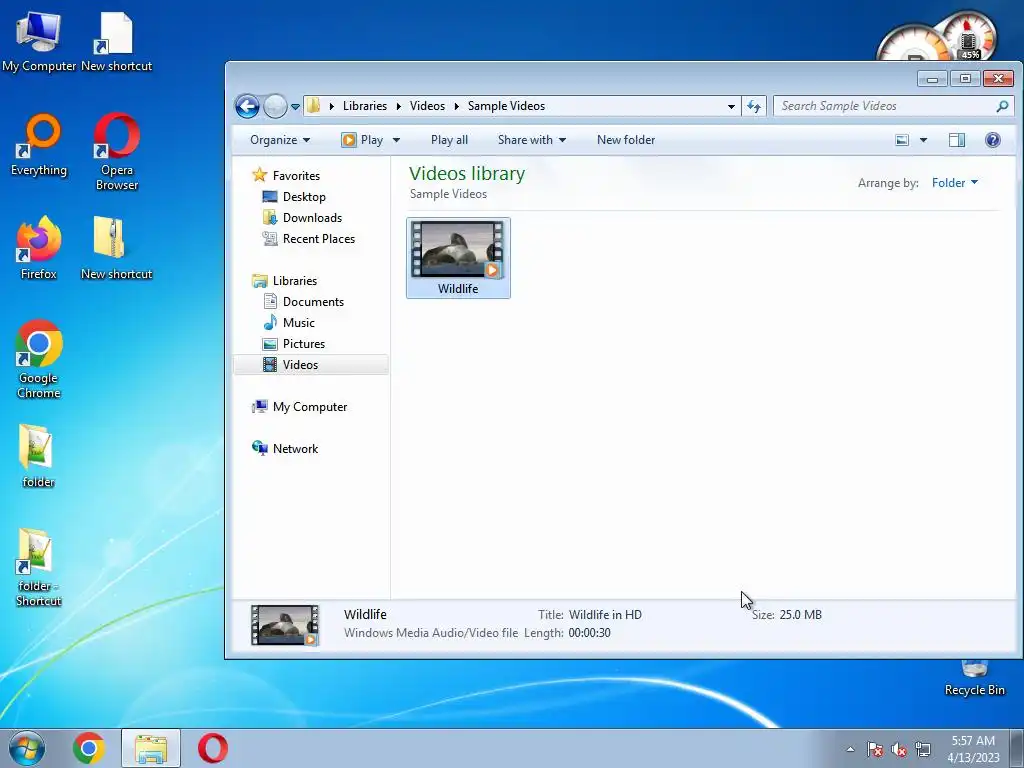This screenshot has height=768, width=1024.
Task: Open Documents library
Action: pyautogui.click(x=313, y=302)
